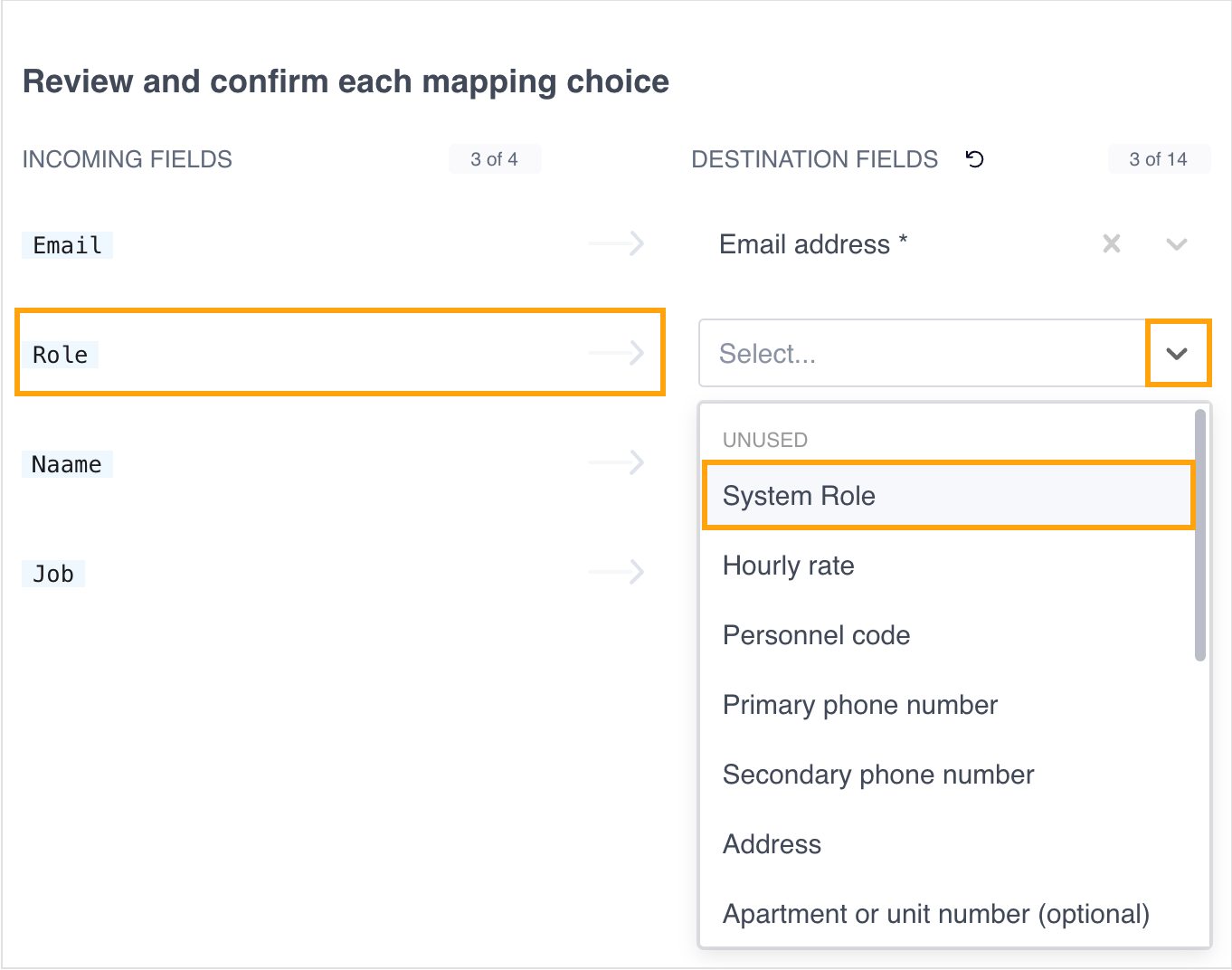Click the arrow icon beside Role
Image resolution: width=1232 pixels, height=970 pixels.
tap(616, 353)
